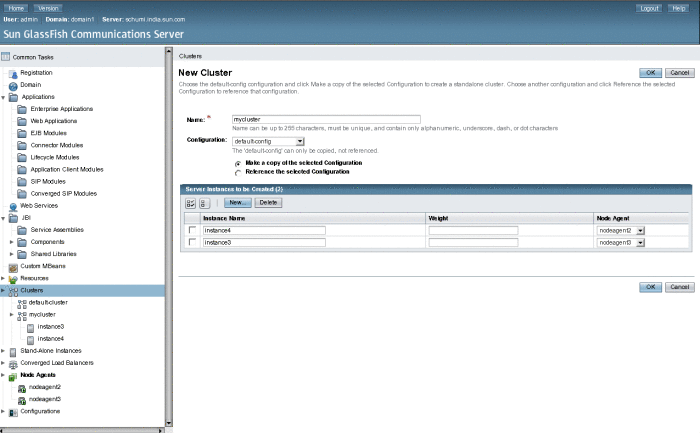Click the Select All rows toolbar icon
Screen dimensions: 700x433
pos(191,203)
